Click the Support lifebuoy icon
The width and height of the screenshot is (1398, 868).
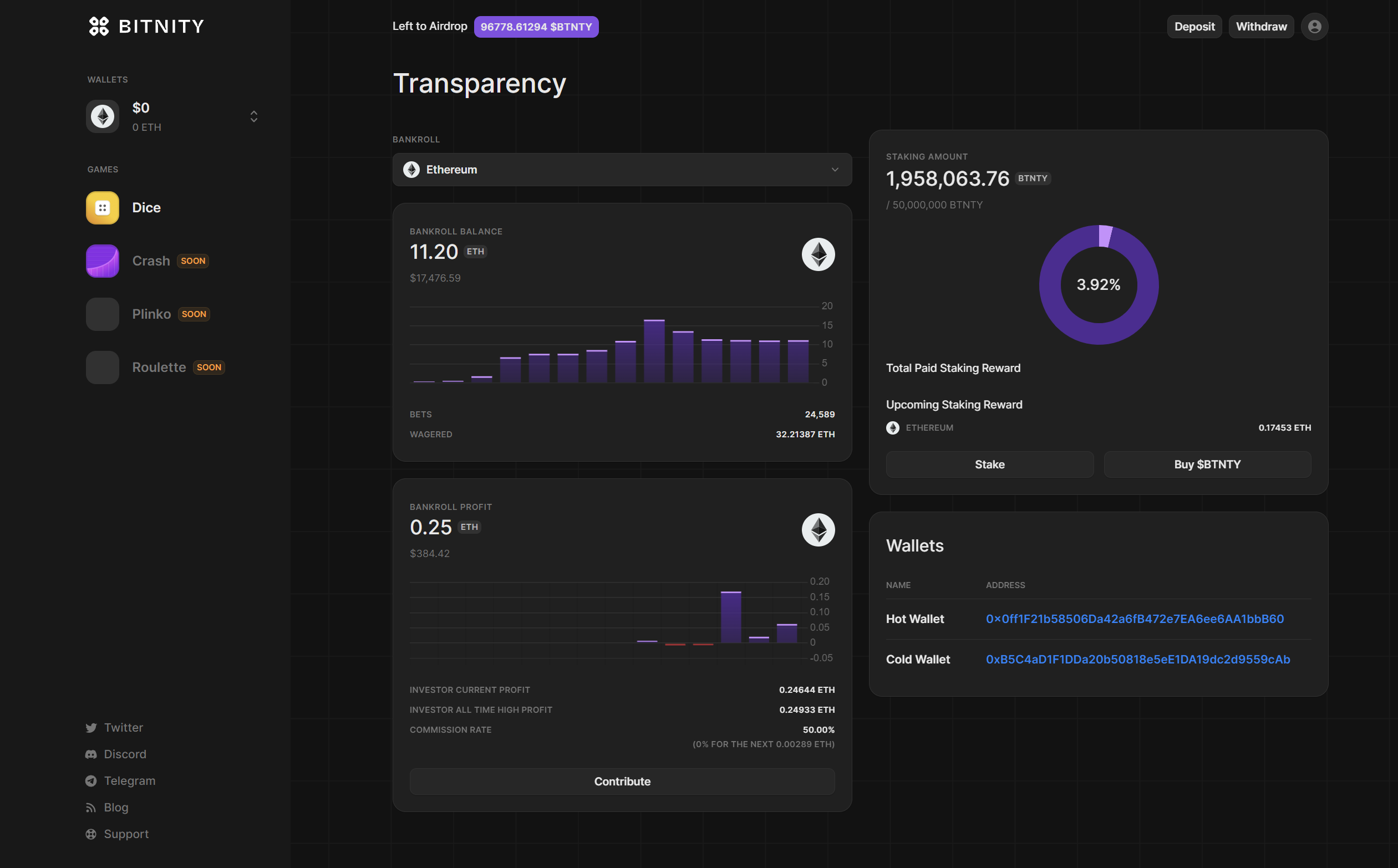91,834
